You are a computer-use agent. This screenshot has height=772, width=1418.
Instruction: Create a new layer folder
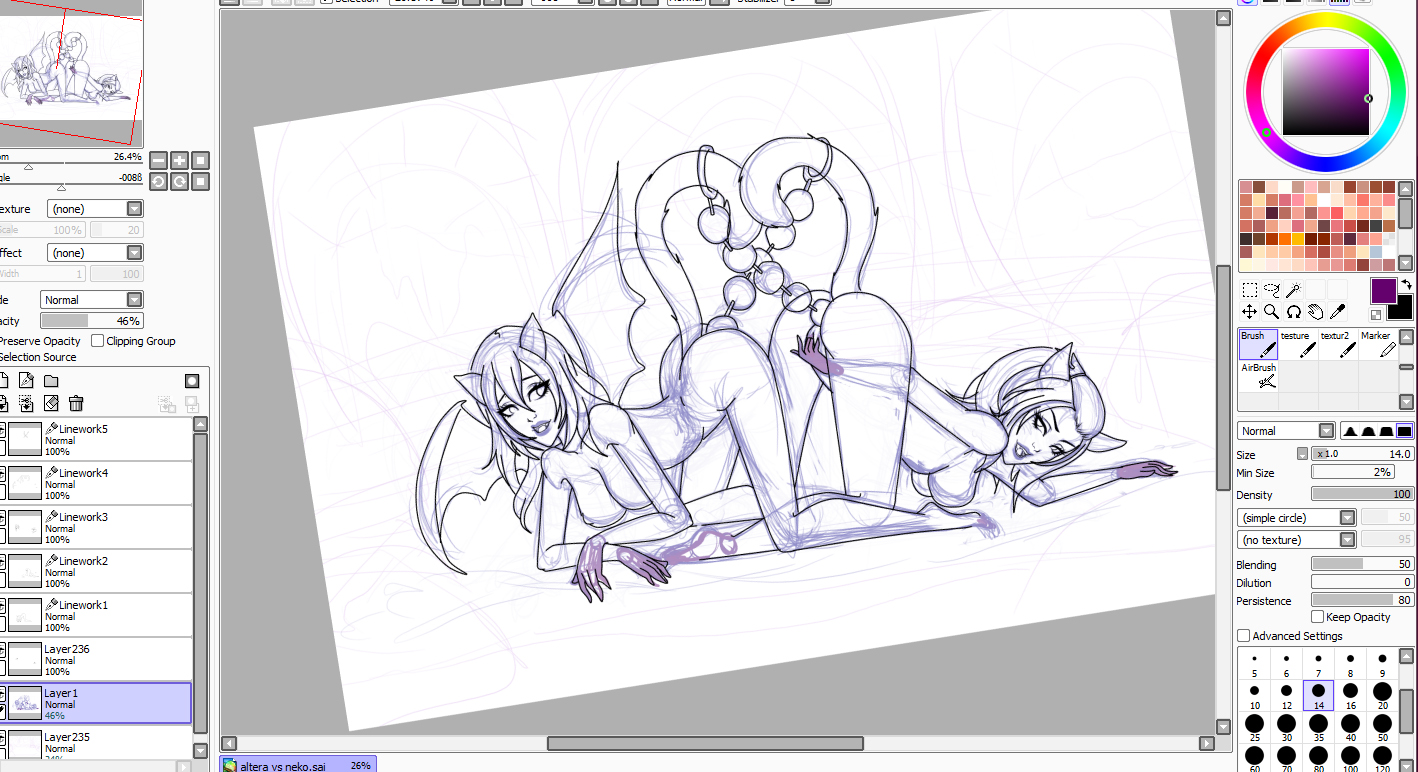51,381
